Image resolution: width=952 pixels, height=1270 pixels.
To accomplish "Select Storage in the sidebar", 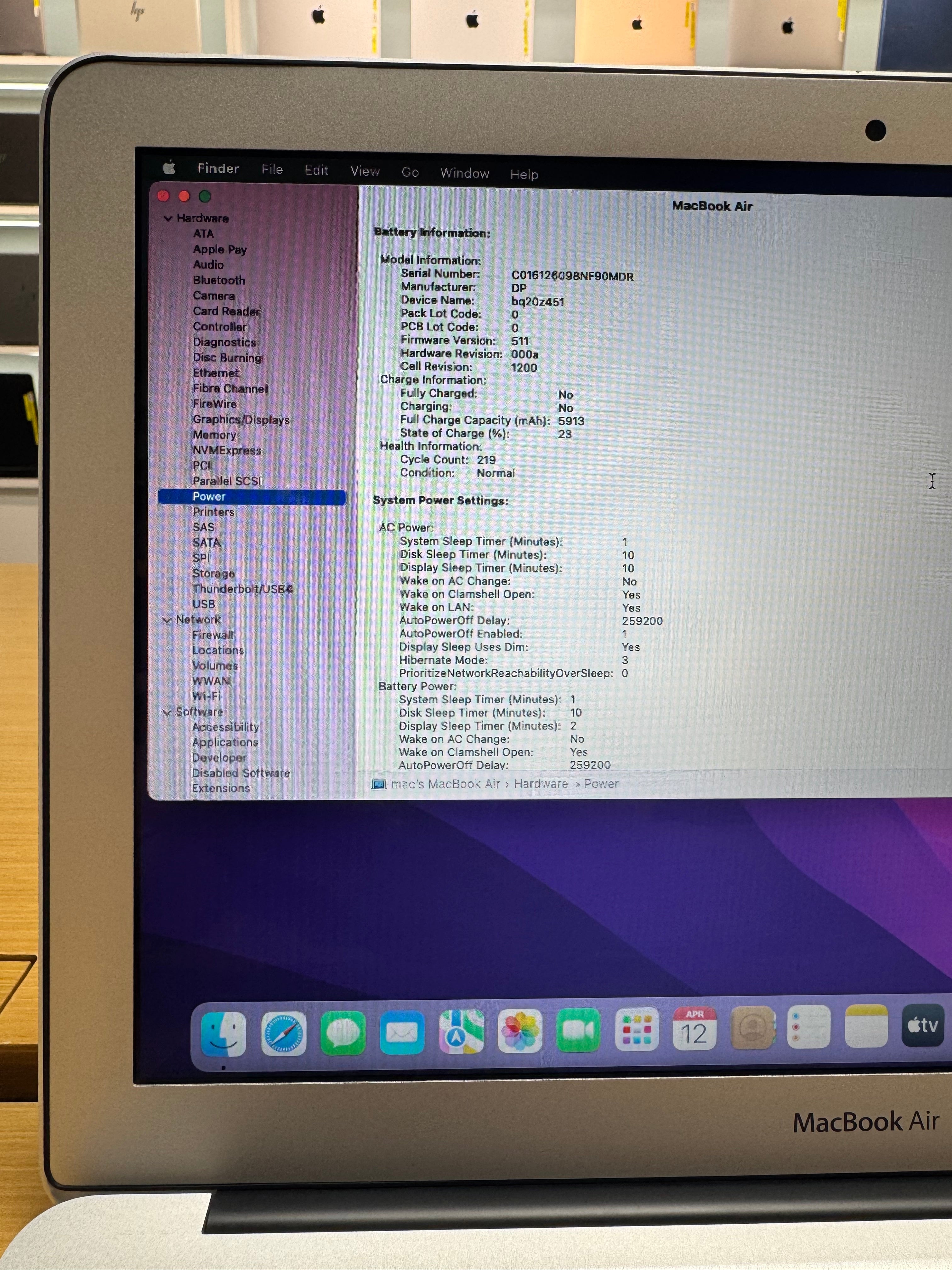I will pyautogui.click(x=213, y=574).
